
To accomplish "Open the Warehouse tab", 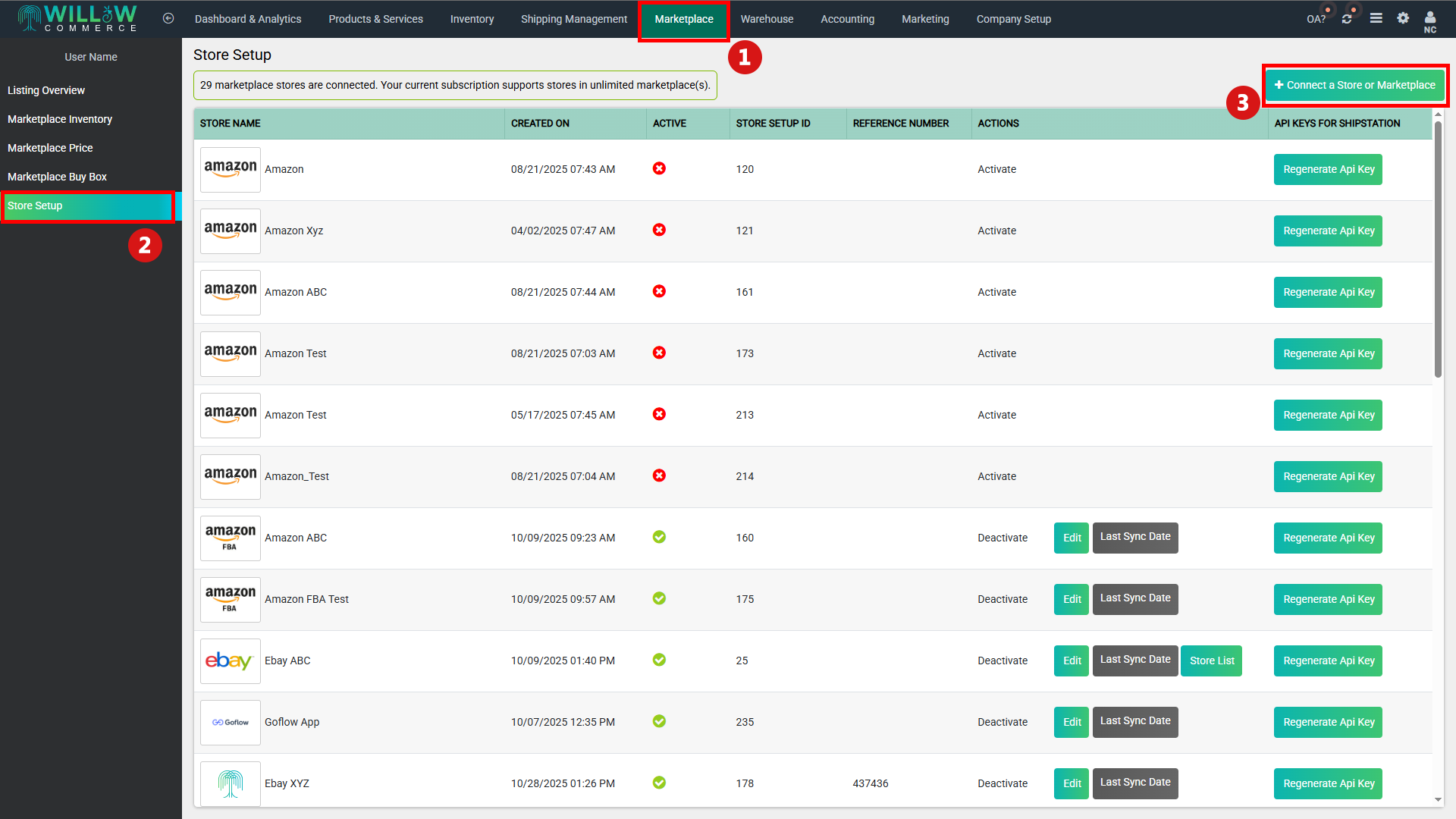I will pyautogui.click(x=767, y=19).
